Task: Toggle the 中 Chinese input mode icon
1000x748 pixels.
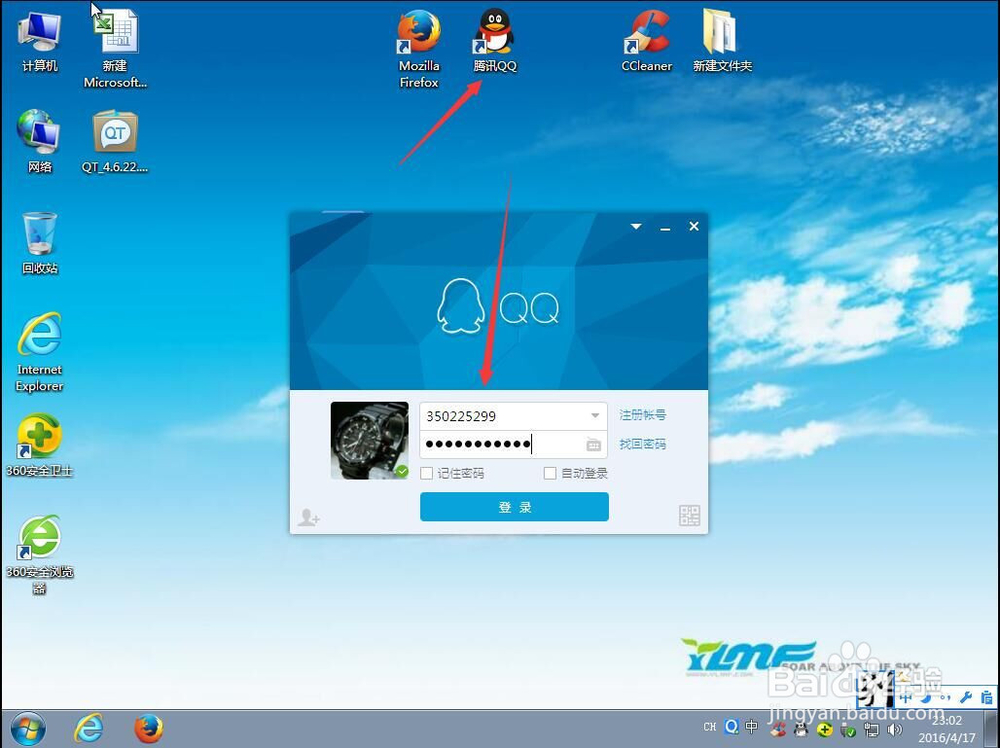Action: click(751, 726)
